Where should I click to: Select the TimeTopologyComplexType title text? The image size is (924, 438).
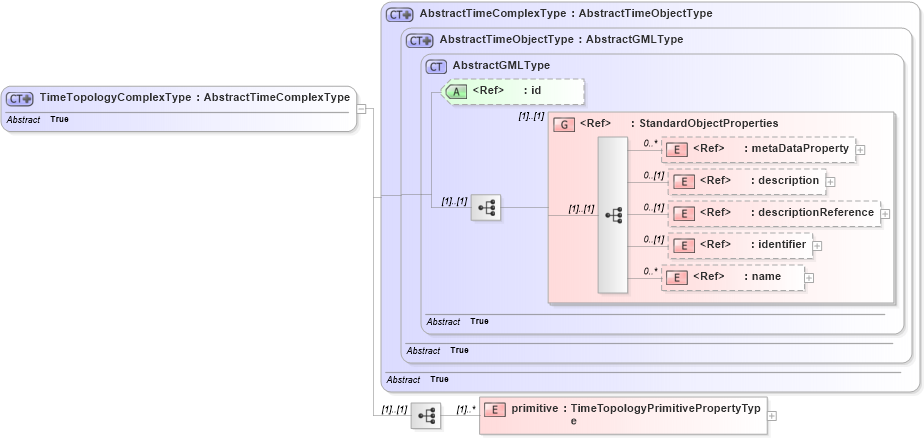(195, 98)
